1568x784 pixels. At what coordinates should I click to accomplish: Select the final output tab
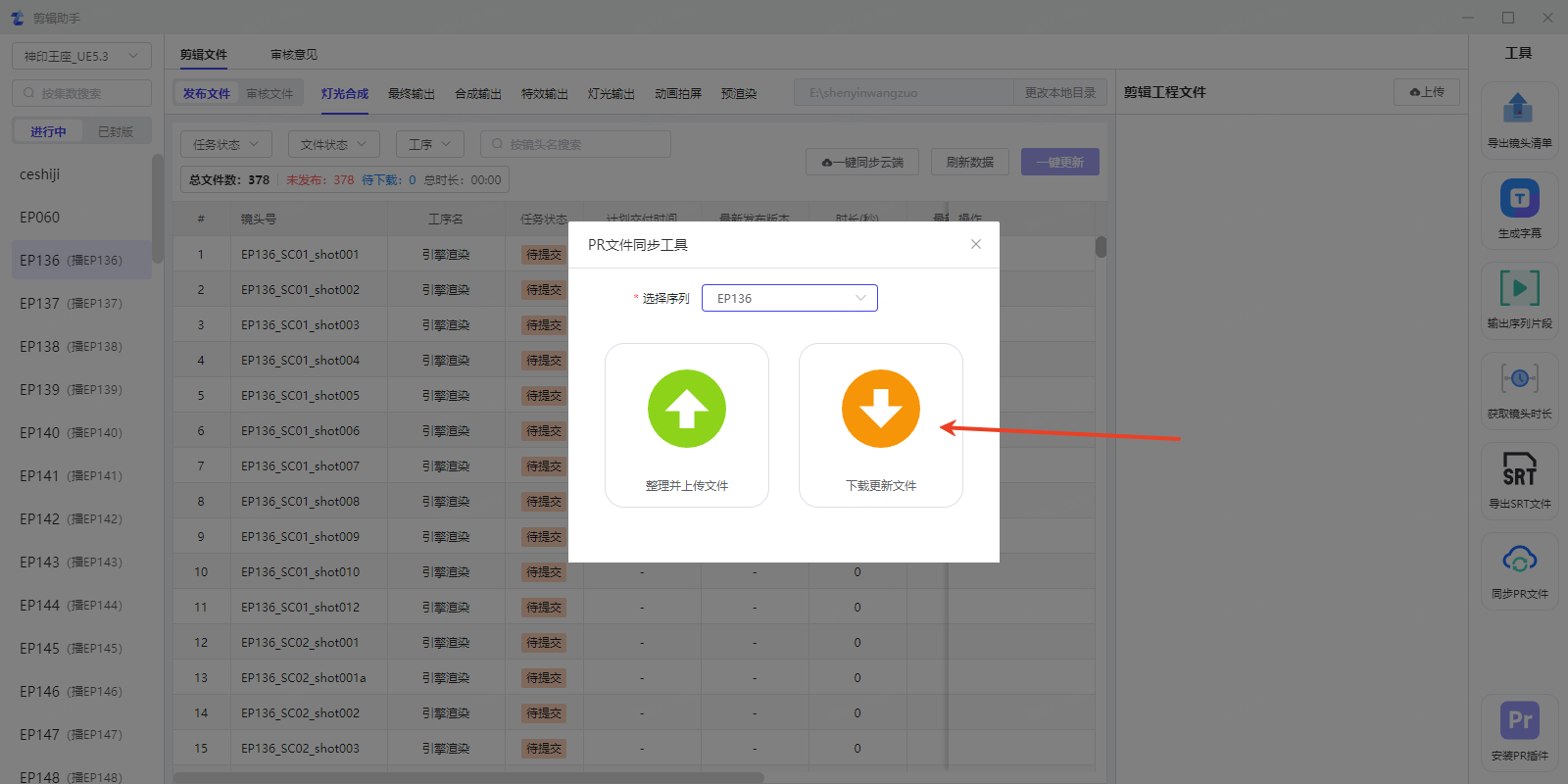click(x=411, y=94)
